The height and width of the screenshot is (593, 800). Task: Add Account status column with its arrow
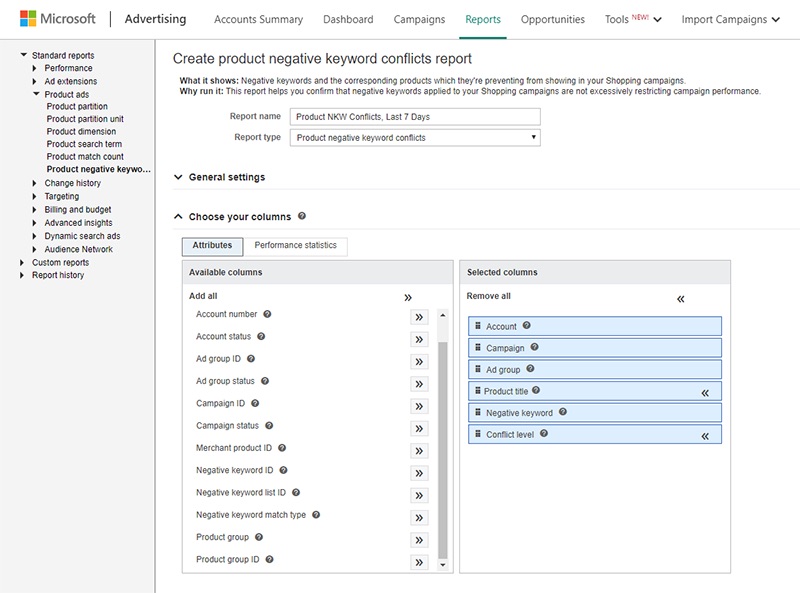pos(419,339)
